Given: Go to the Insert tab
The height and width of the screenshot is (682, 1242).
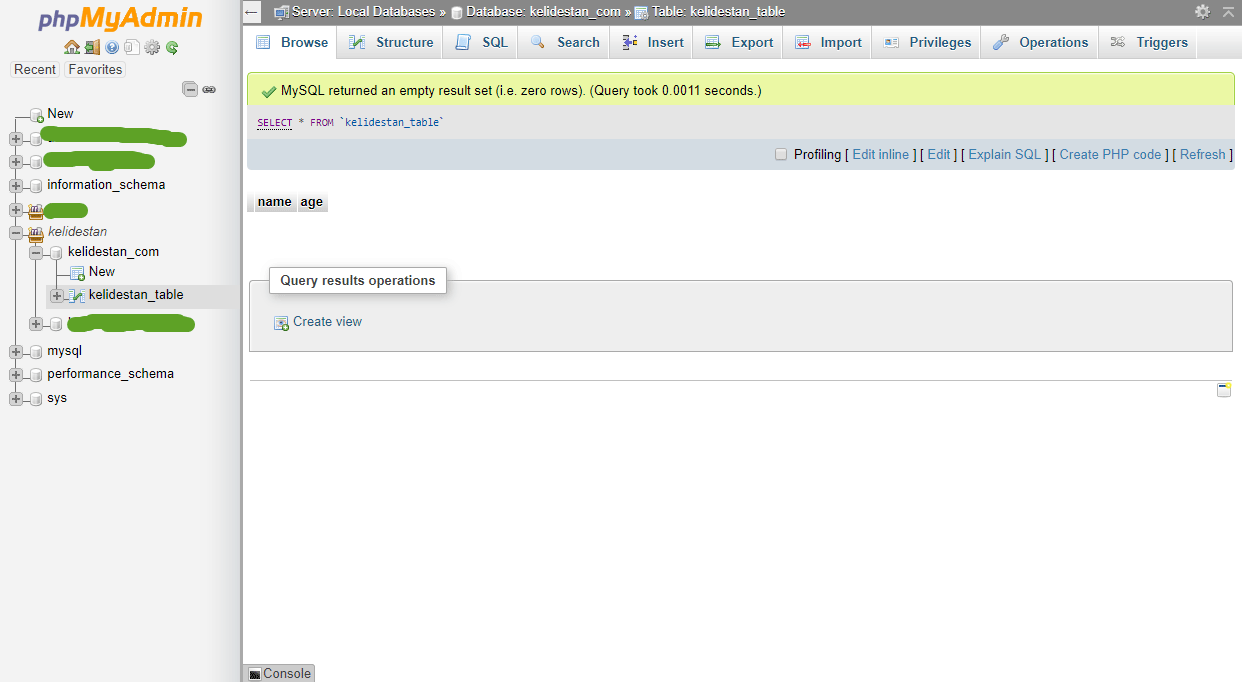Looking at the screenshot, I should tap(652, 42).
